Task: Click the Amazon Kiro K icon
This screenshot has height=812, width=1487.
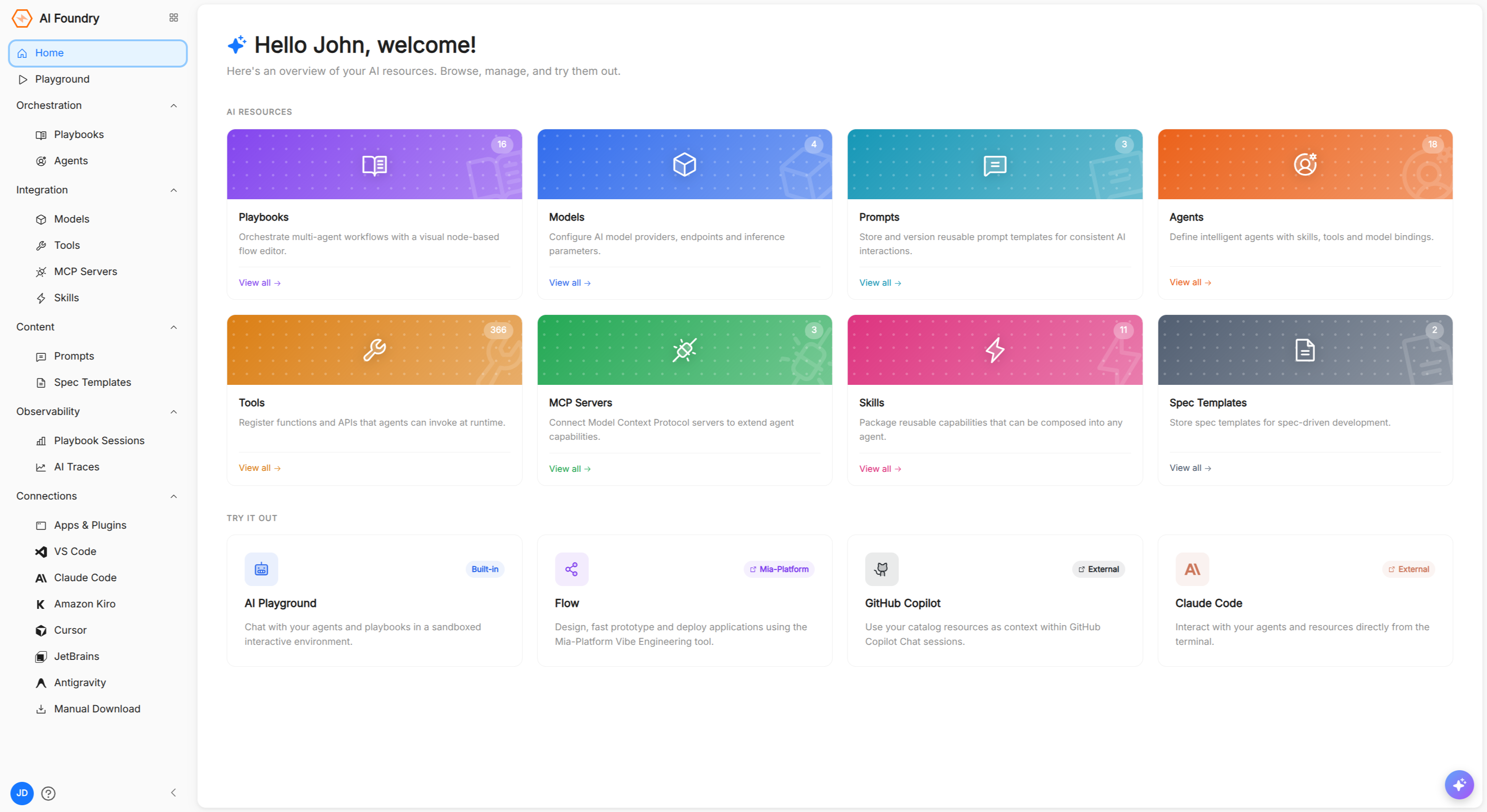Action: click(x=40, y=604)
